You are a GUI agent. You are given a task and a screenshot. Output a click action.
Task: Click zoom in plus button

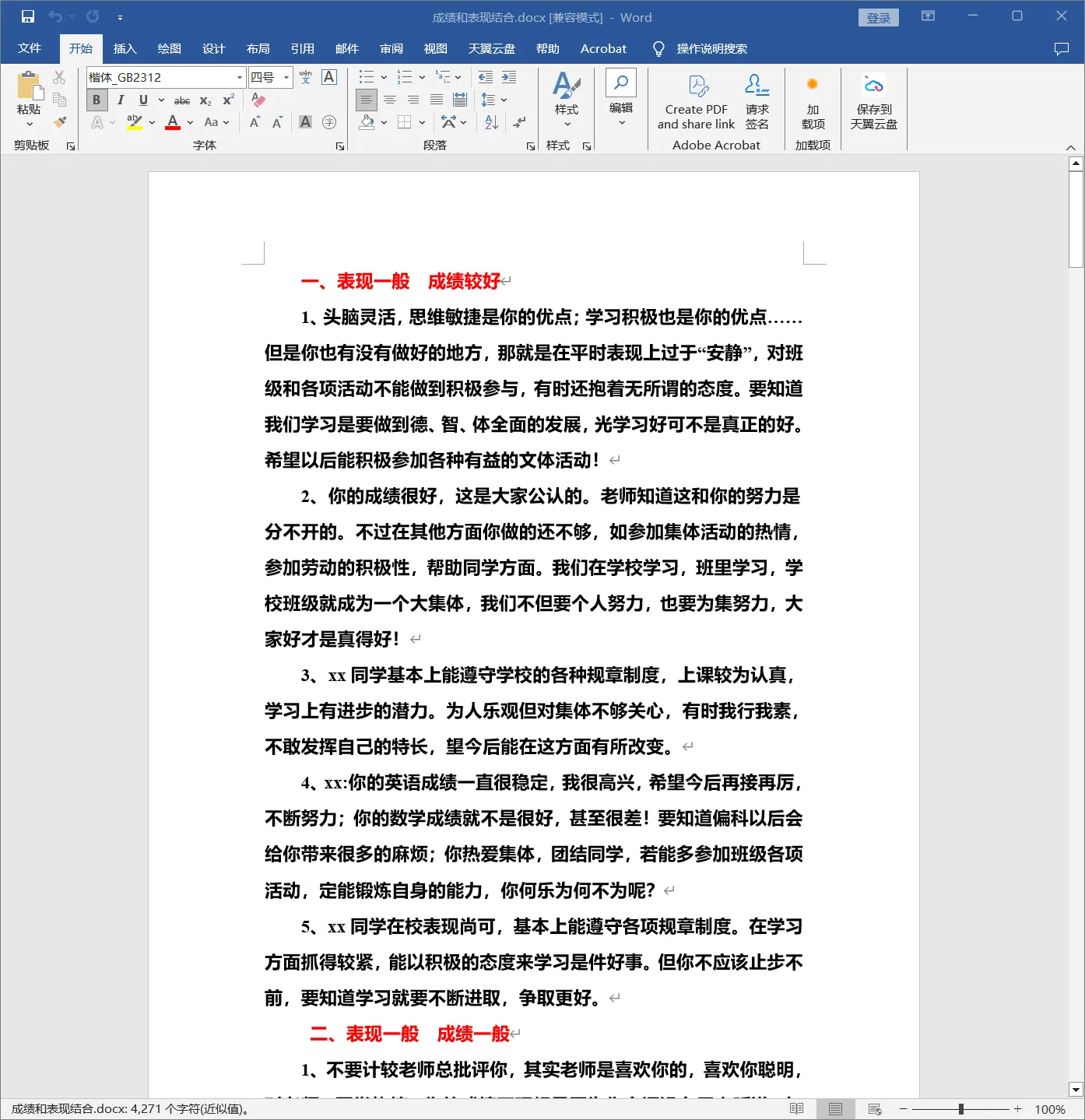1017,1109
